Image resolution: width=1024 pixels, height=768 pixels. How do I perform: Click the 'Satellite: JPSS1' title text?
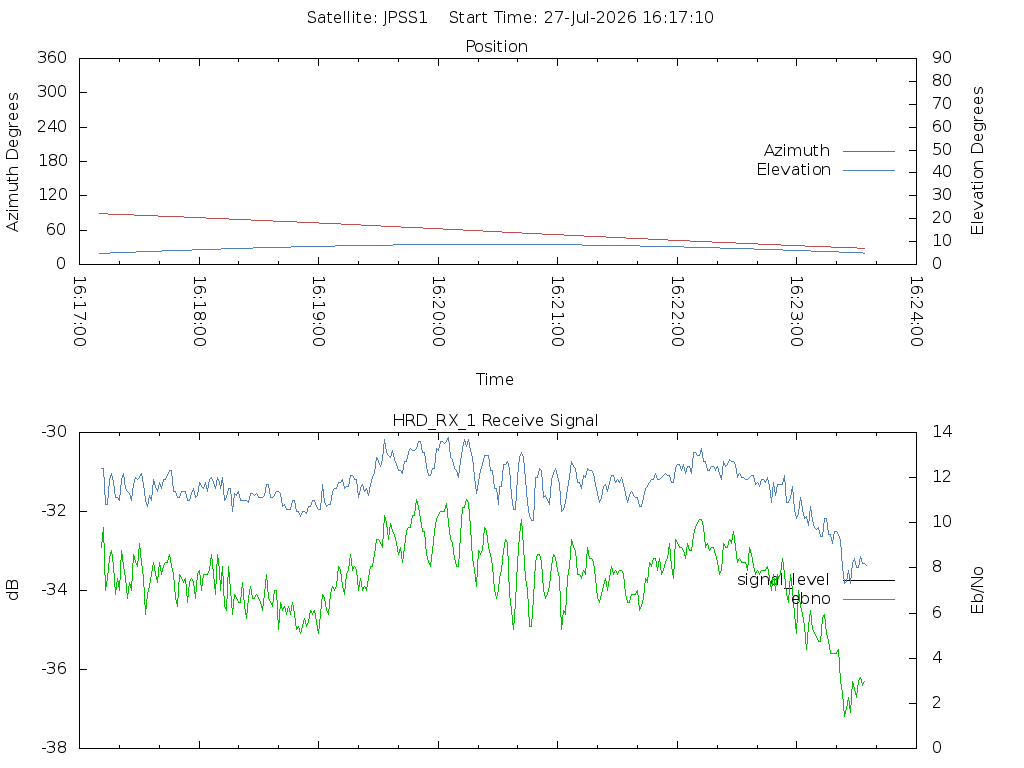click(367, 18)
